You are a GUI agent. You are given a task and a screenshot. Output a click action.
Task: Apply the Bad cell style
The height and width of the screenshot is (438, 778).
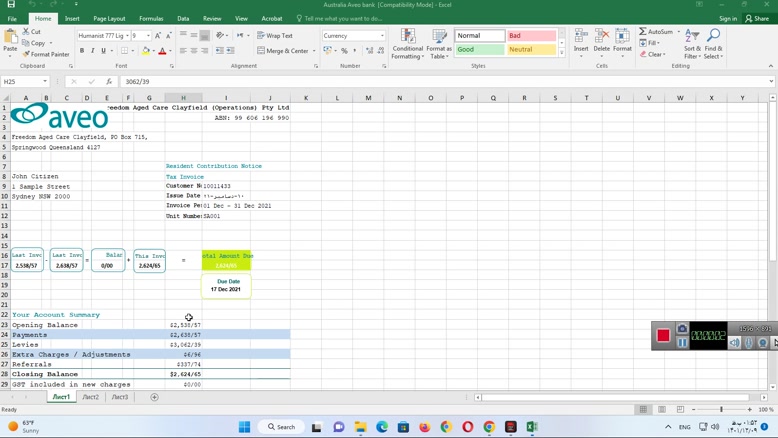coord(531,36)
